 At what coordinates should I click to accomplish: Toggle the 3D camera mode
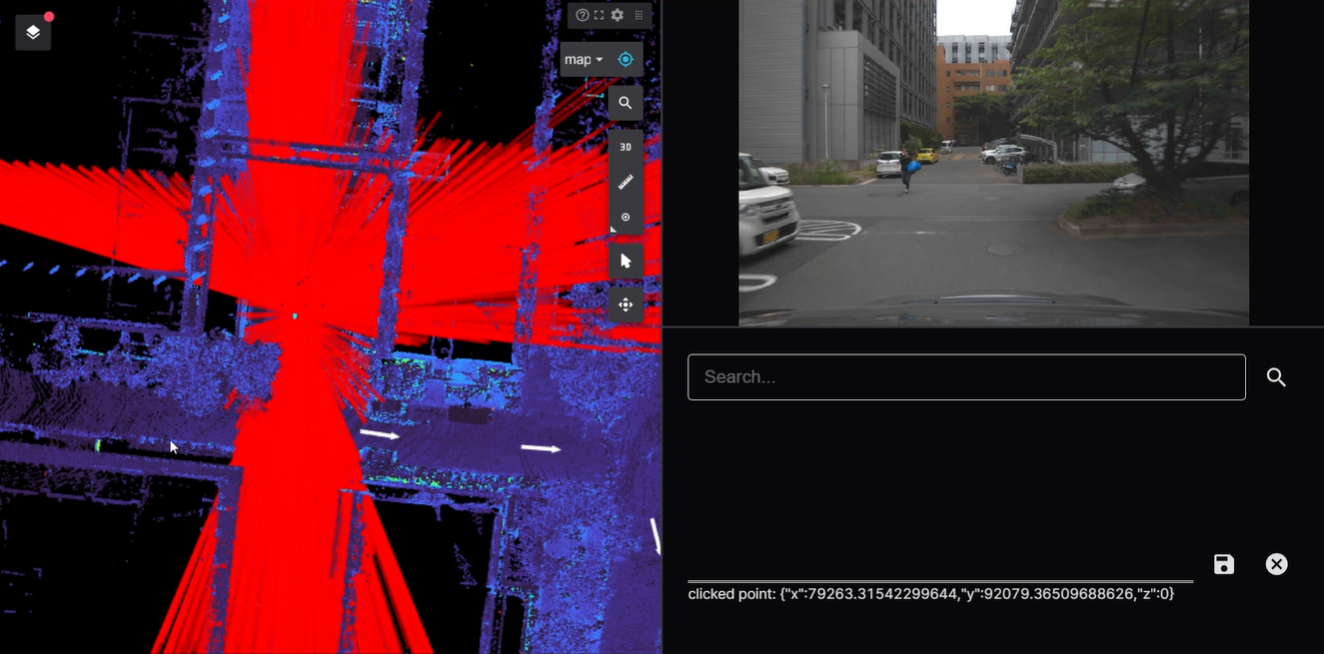click(625, 147)
